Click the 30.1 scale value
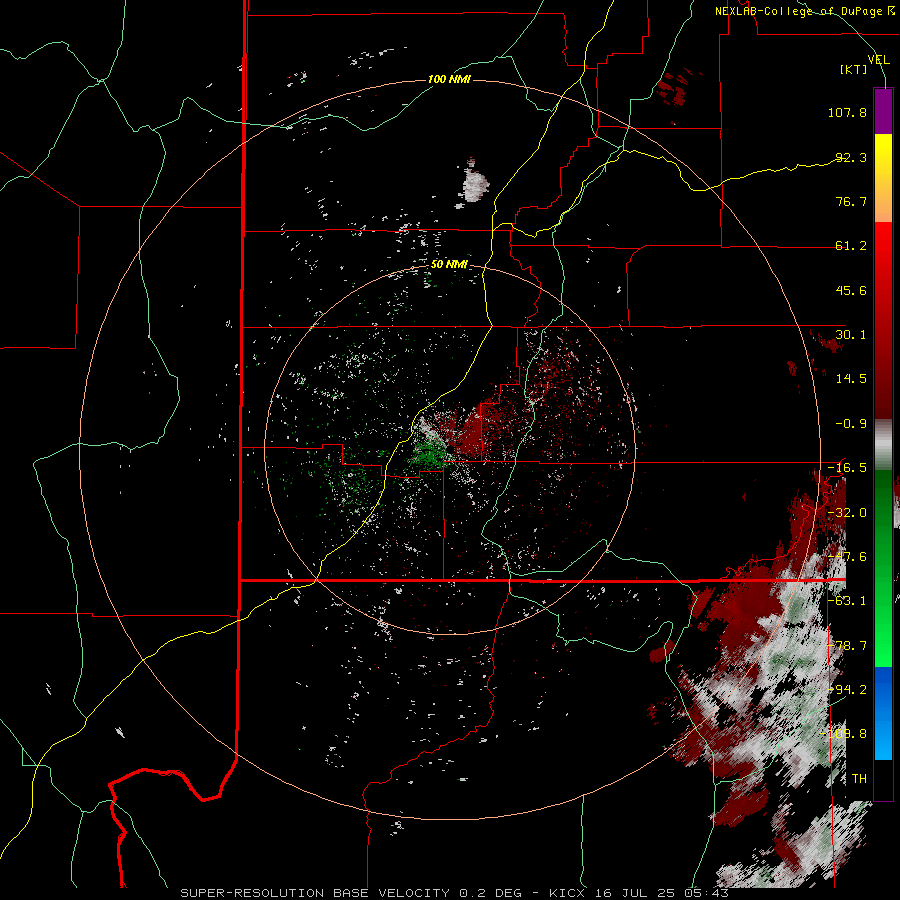 click(x=851, y=335)
